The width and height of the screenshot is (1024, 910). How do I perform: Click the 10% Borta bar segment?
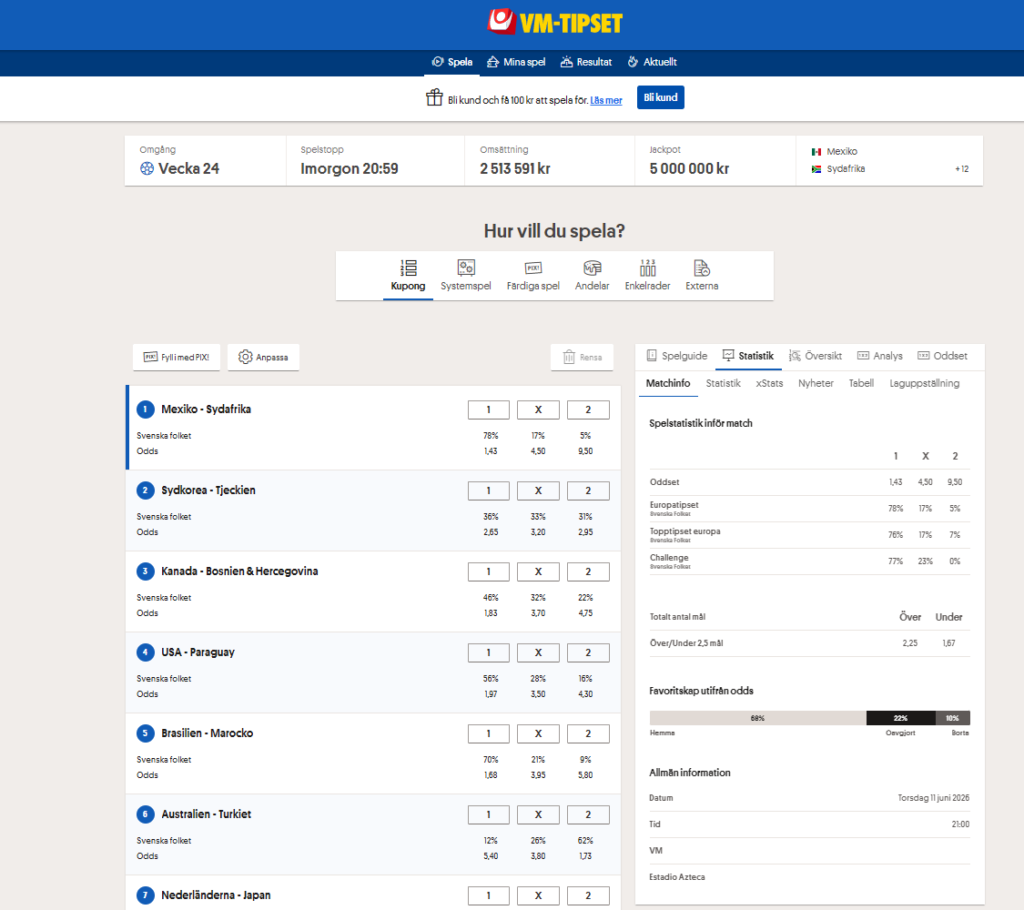[x=953, y=718]
